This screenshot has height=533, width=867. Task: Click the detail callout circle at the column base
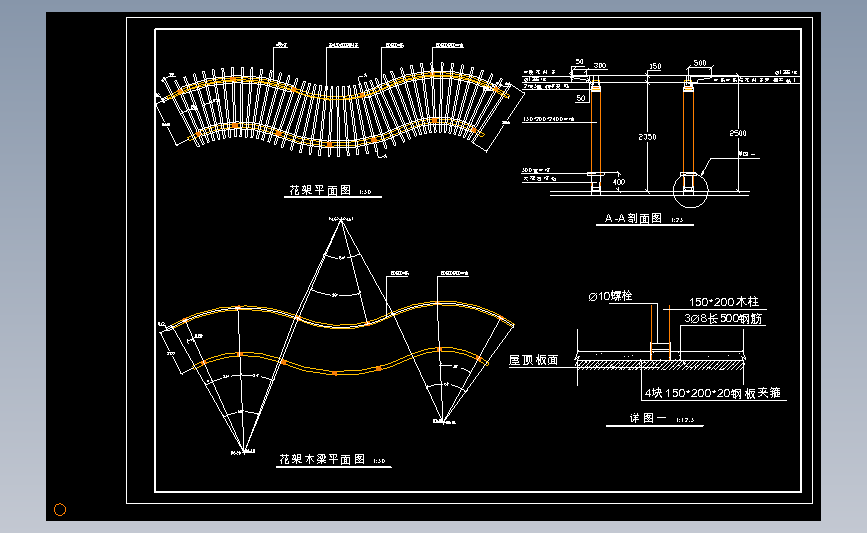[x=690, y=190]
